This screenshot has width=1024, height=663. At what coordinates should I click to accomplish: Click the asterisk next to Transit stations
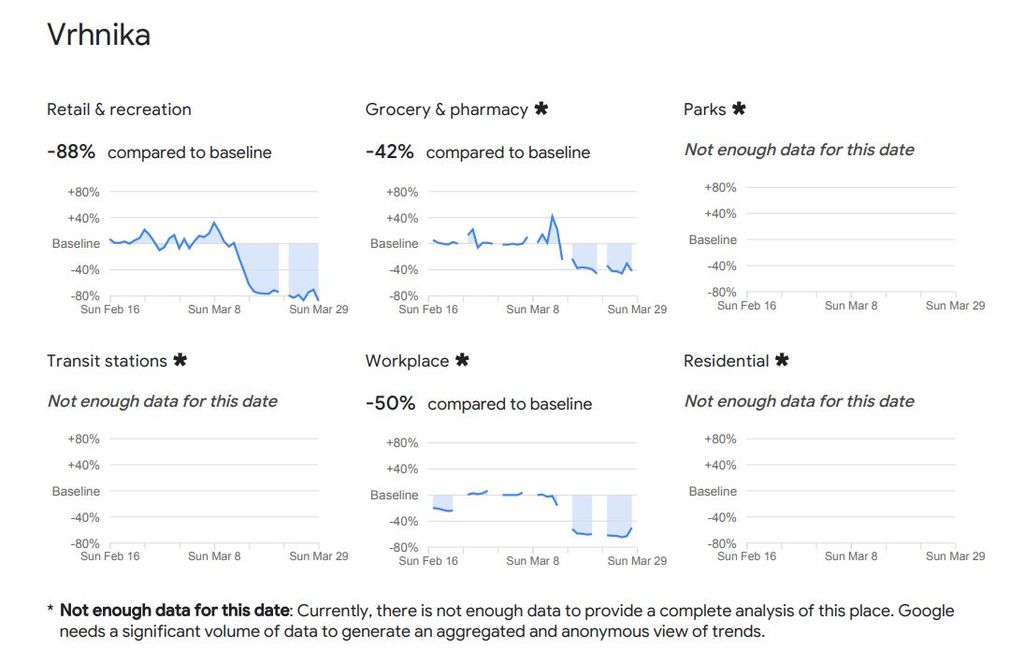[x=180, y=360]
